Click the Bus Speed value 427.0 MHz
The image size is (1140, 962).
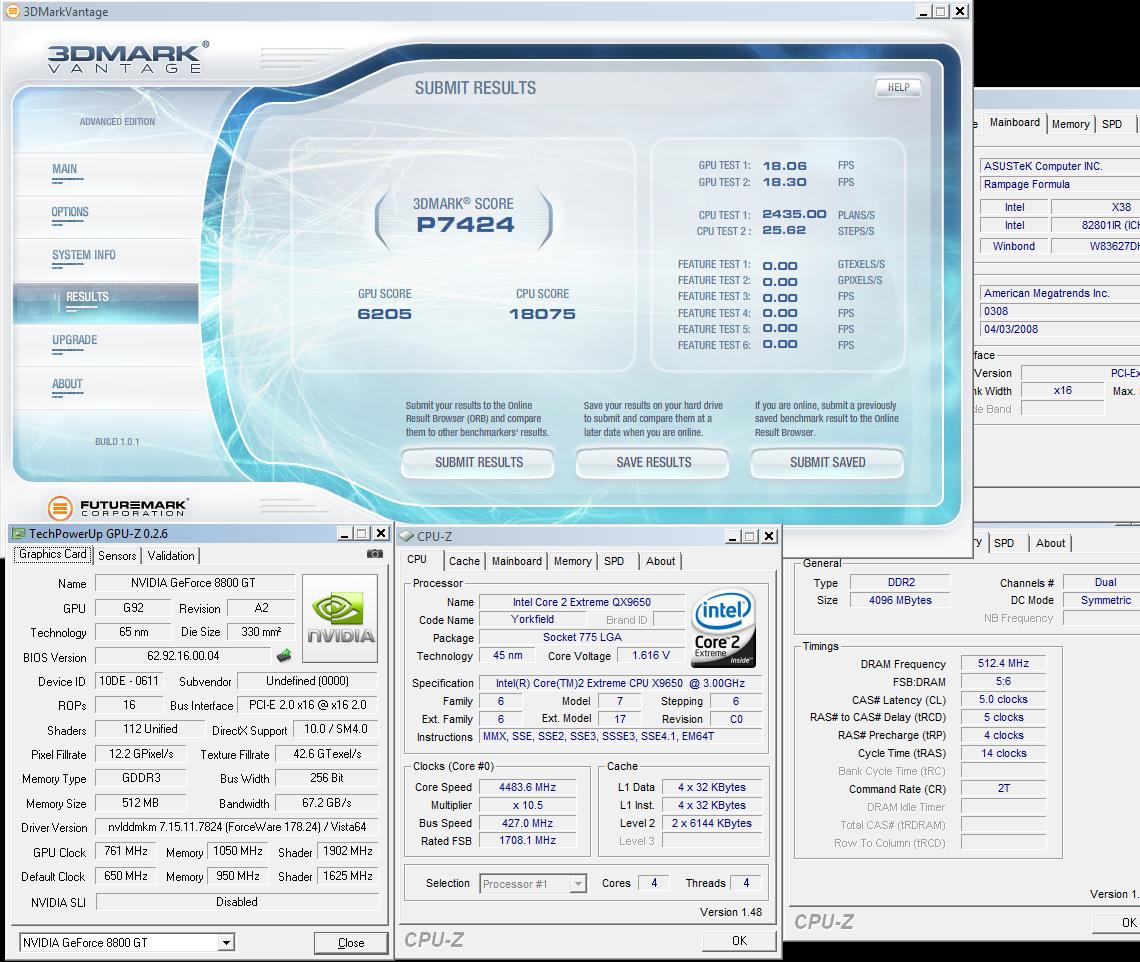(x=527, y=824)
